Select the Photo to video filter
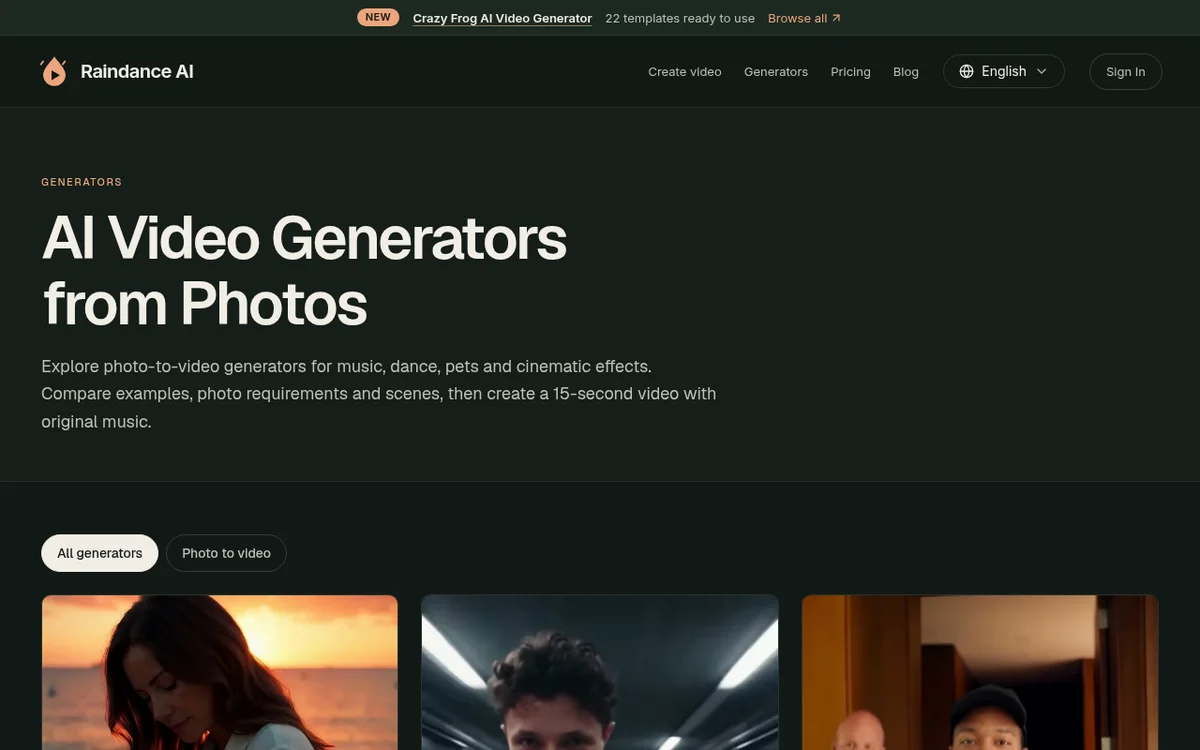The width and height of the screenshot is (1200, 750). 226,553
